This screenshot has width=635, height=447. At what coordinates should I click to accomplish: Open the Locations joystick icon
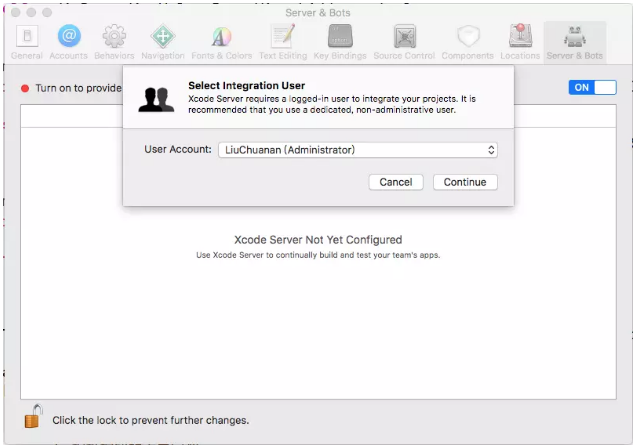coord(520,36)
